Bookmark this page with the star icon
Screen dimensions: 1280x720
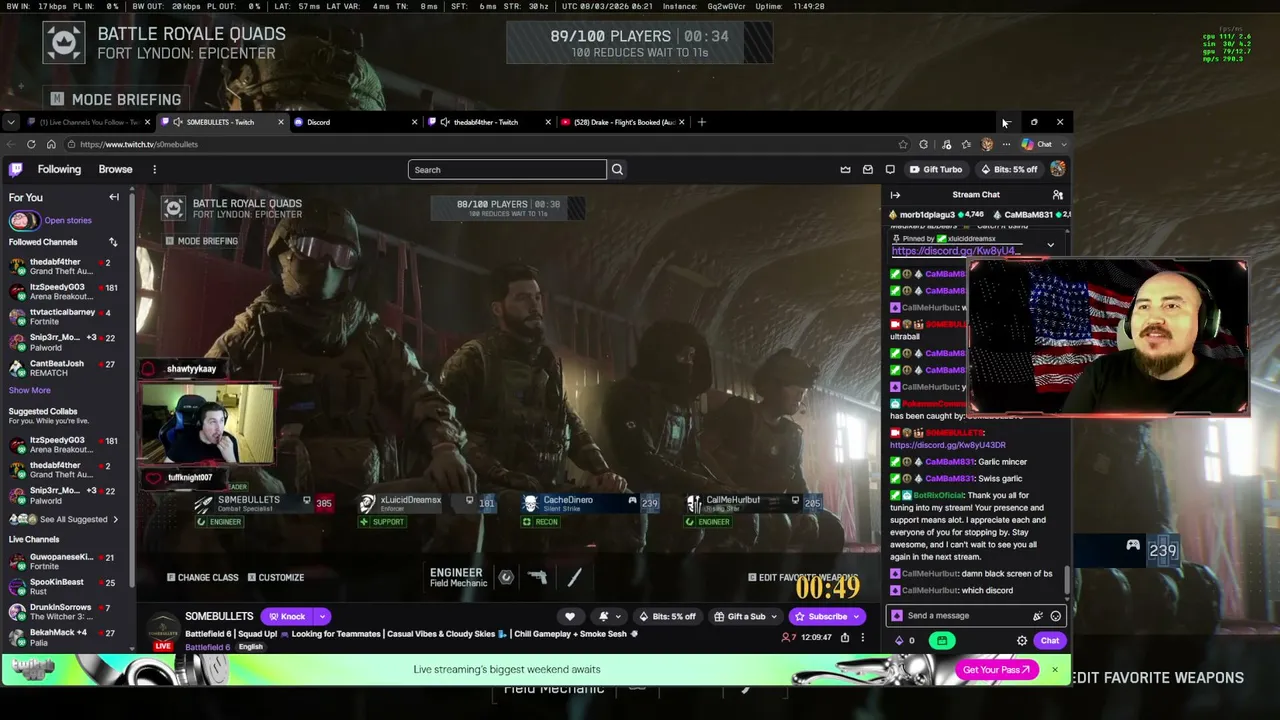tap(903, 144)
